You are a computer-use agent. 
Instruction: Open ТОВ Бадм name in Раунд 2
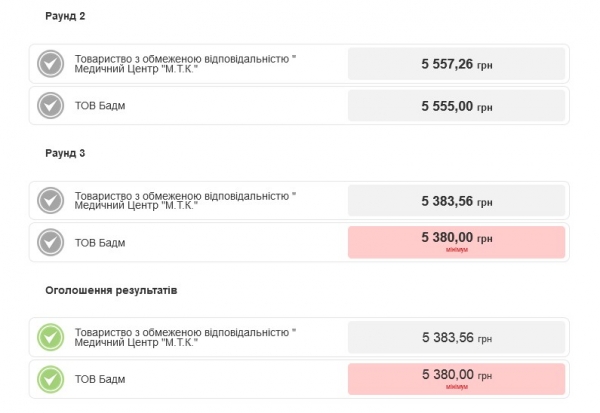[100, 106]
